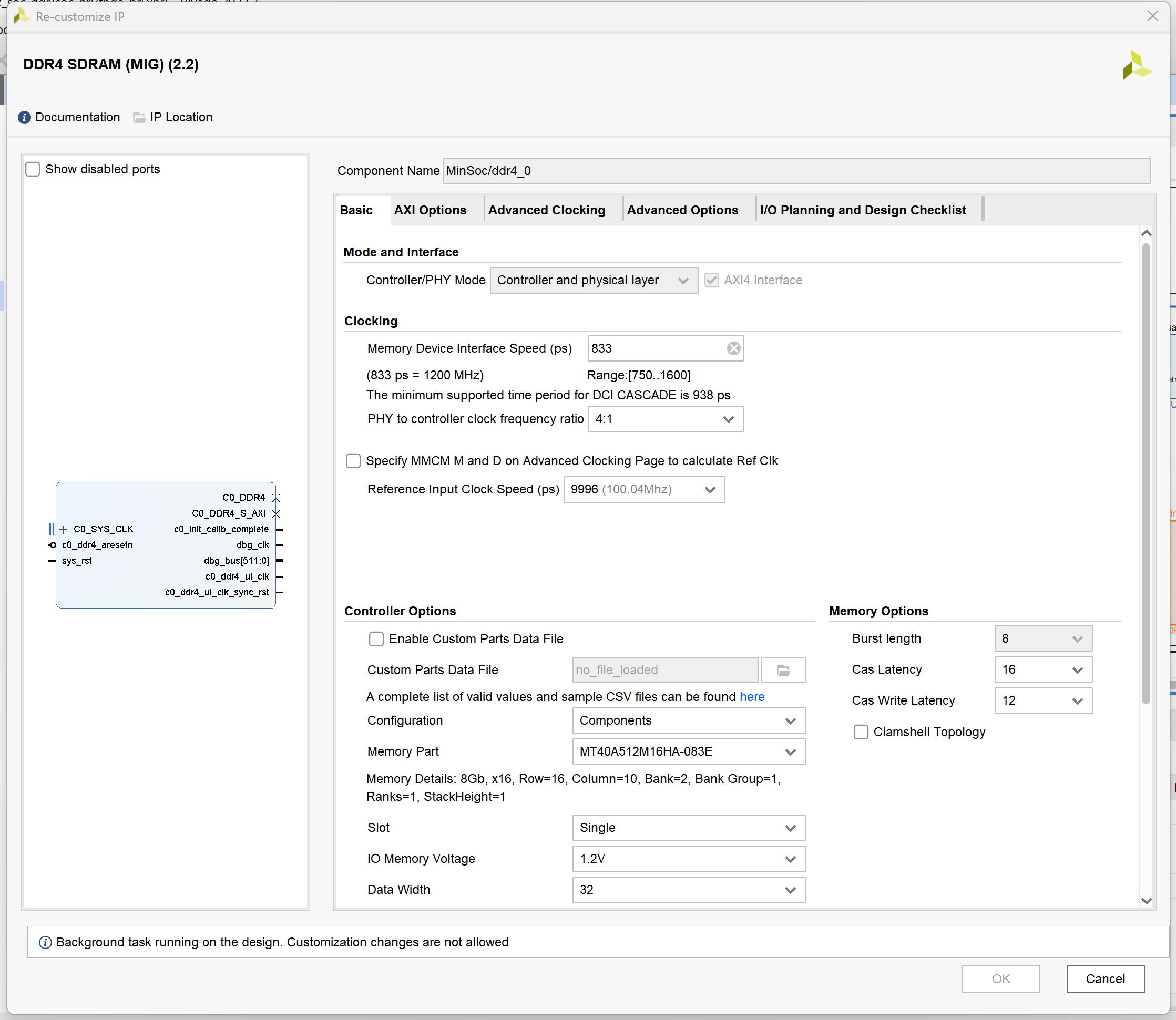Enable Custom Parts Data File checkbox
This screenshot has width=1176, height=1020.
pos(376,639)
